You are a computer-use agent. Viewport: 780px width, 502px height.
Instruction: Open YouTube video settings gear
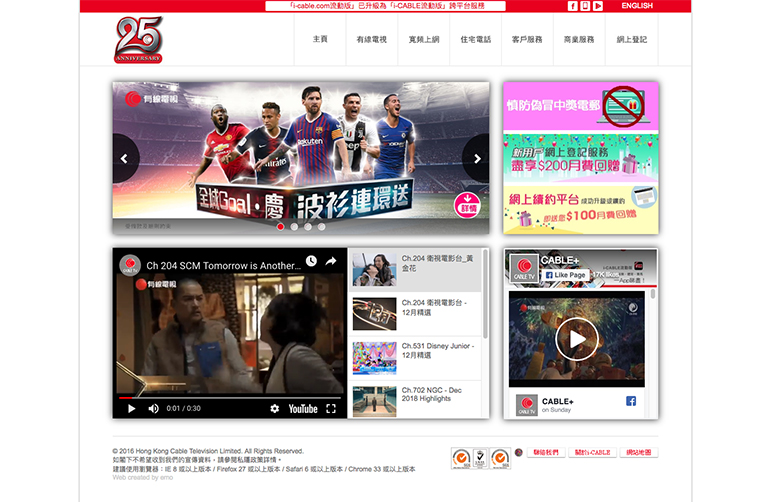275,408
